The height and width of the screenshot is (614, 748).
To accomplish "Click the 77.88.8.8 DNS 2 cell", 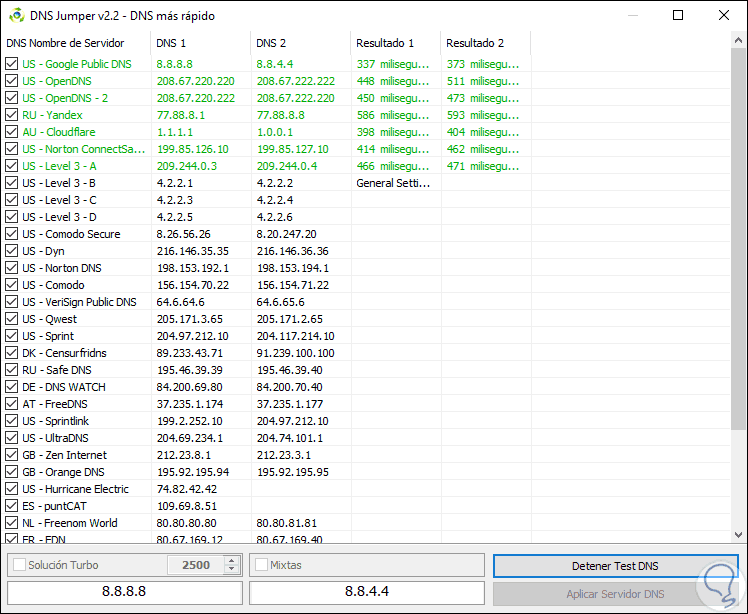I will pos(280,115).
